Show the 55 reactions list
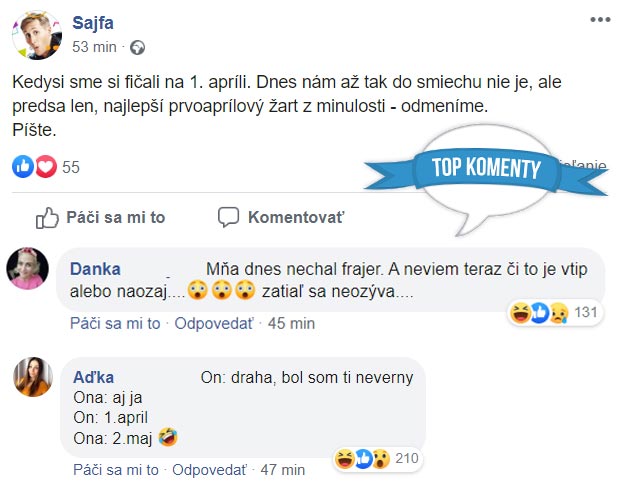The width and height of the screenshot is (622, 491). (71, 167)
